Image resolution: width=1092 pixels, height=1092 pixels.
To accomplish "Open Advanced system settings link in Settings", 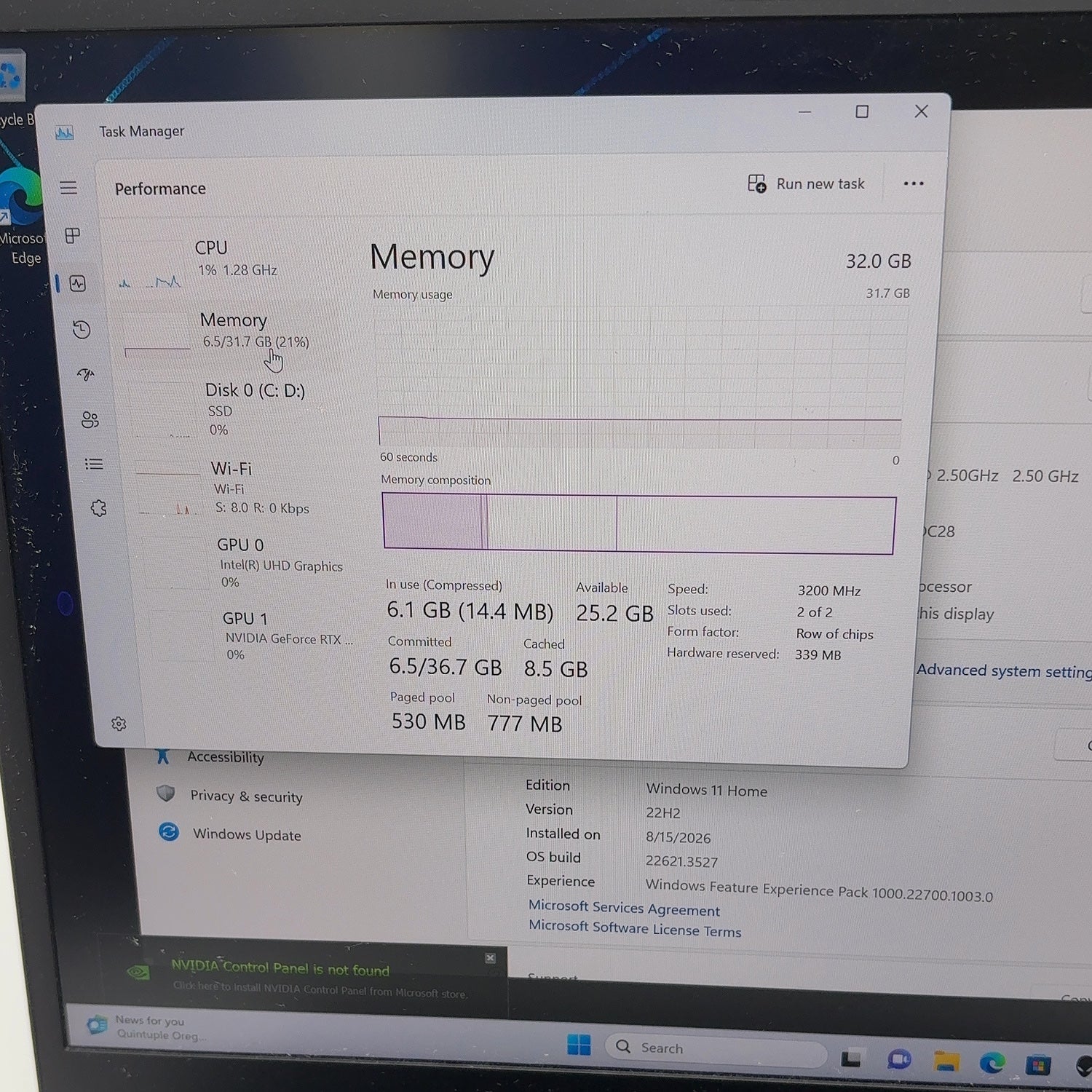I will [x=1004, y=670].
